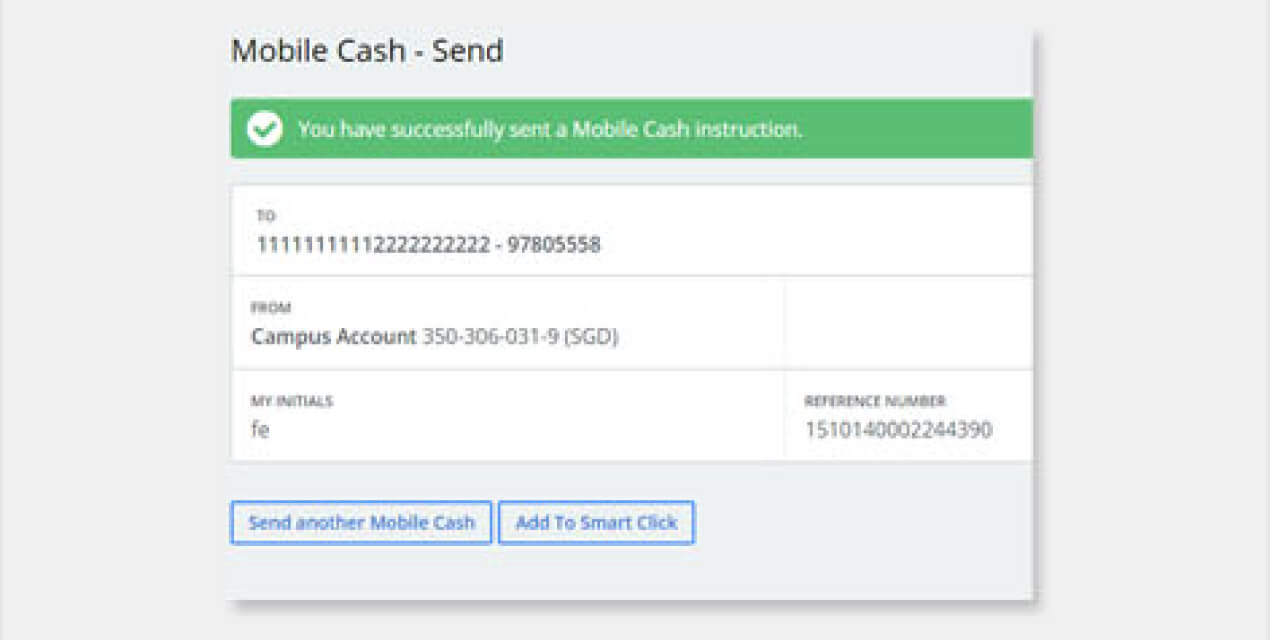Click the white checkmark success icon
The image size is (1270, 640).
coord(265,129)
